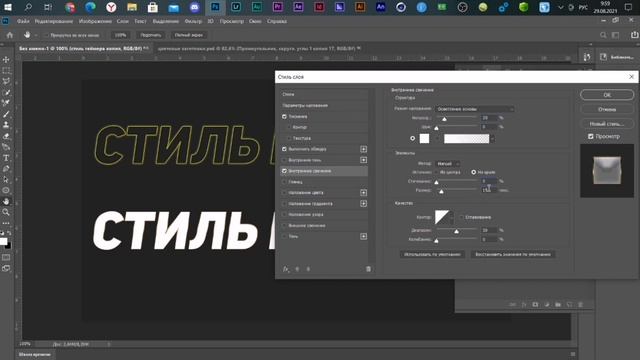Toggle the Выполнить обводку checkbox
This screenshot has height=360, width=640.
[284, 149]
